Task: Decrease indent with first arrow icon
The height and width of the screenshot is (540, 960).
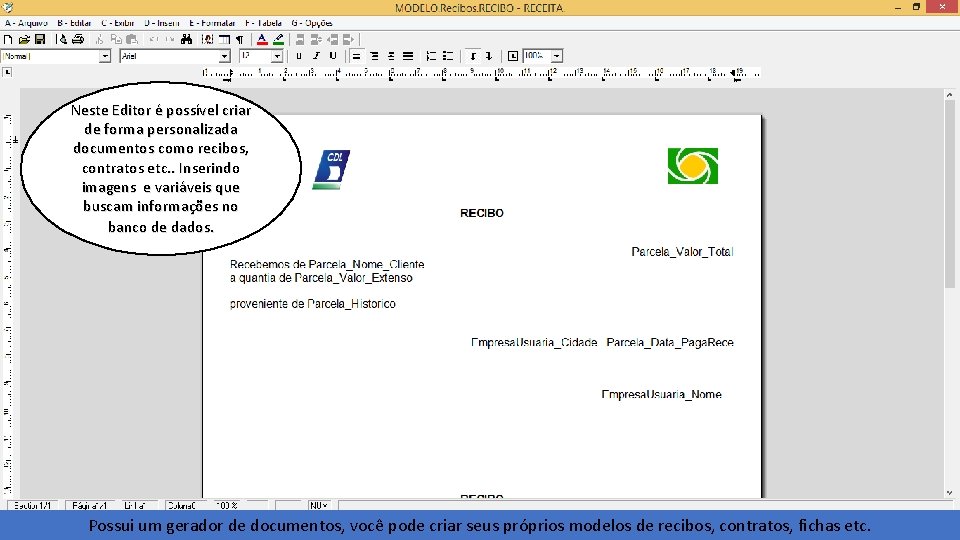Action: click(x=473, y=56)
